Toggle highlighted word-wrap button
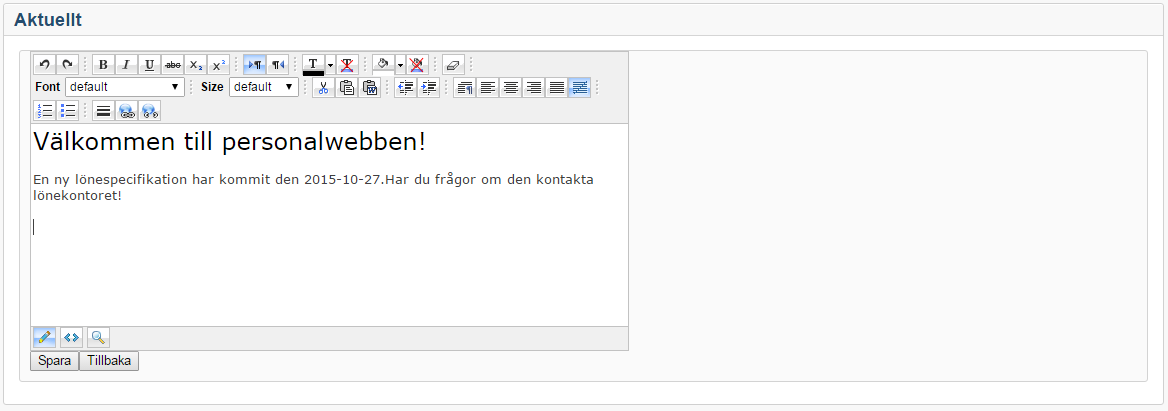This screenshot has height=411, width=1168. coord(580,87)
